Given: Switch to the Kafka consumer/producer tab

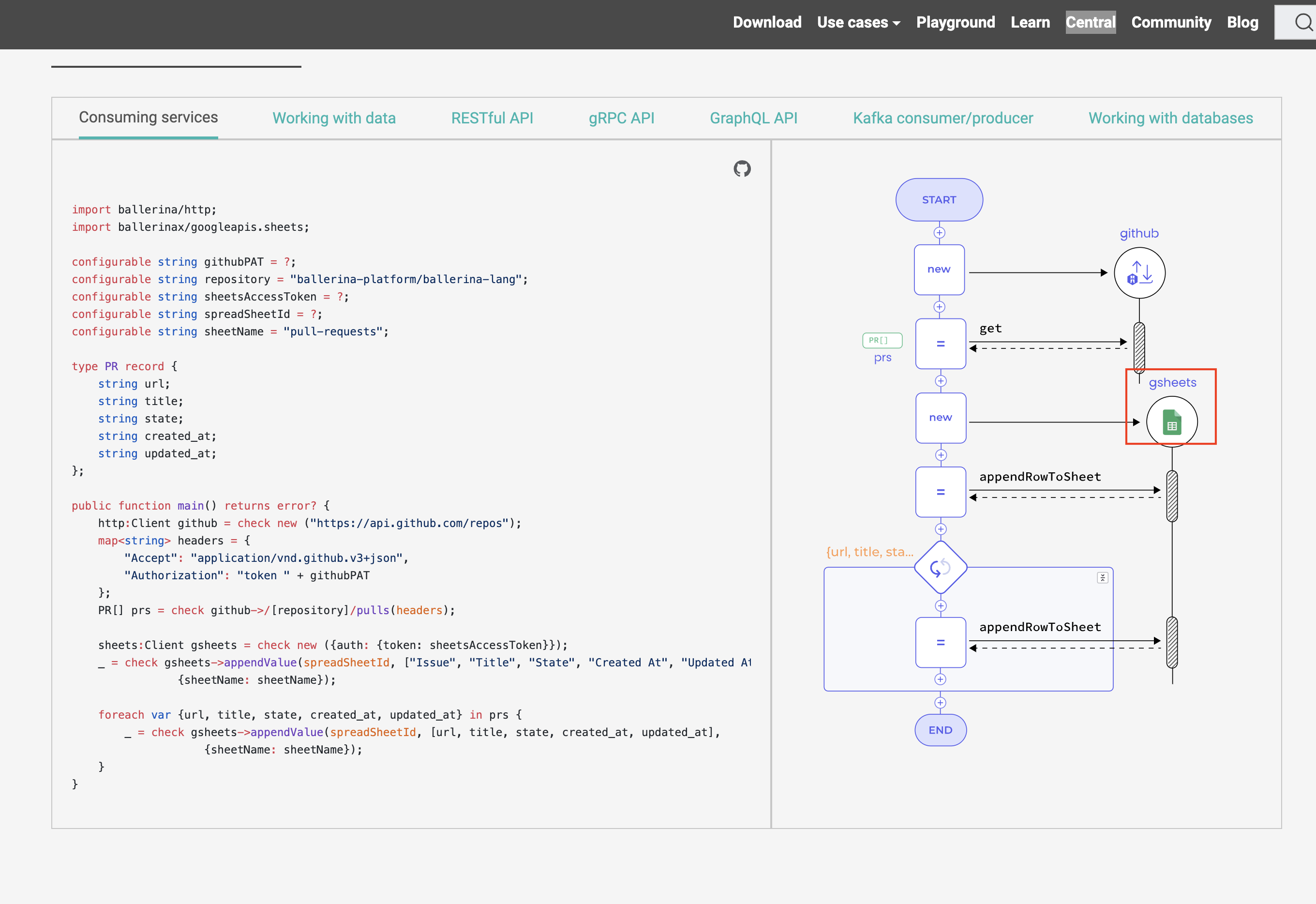Looking at the screenshot, I should tap(942, 118).
